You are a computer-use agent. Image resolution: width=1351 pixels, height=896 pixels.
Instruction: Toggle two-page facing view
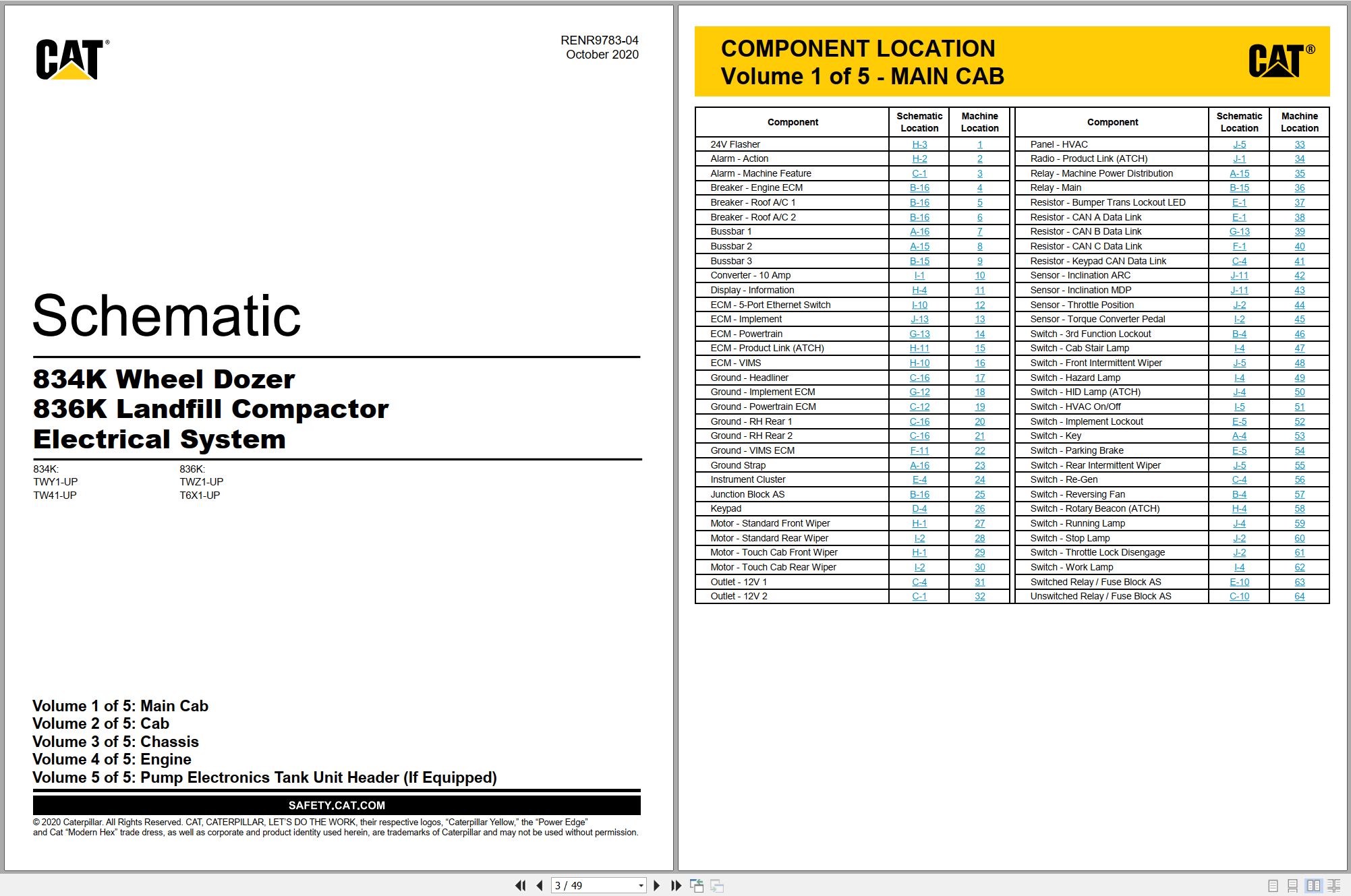[x=1313, y=885]
